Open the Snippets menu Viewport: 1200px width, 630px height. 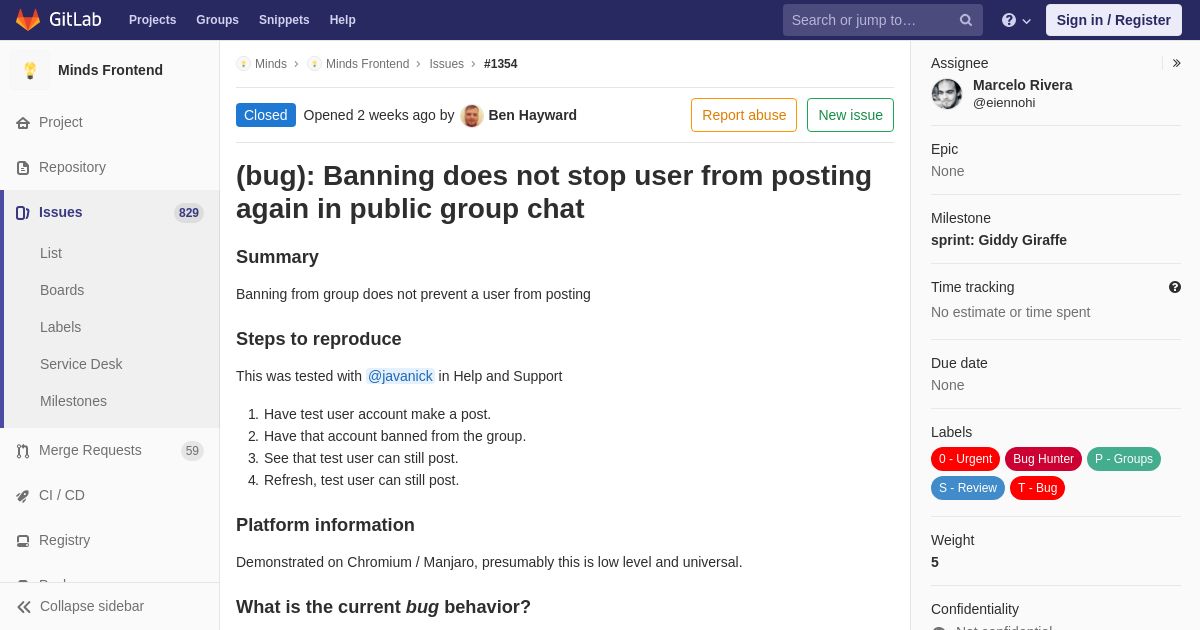[284, 20]
